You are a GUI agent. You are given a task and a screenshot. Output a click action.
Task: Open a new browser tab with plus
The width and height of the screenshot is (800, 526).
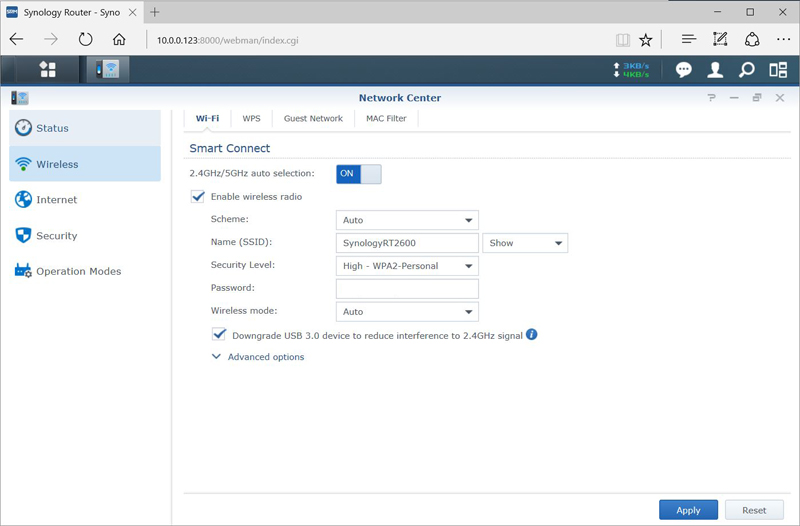(x=155, y=12)
